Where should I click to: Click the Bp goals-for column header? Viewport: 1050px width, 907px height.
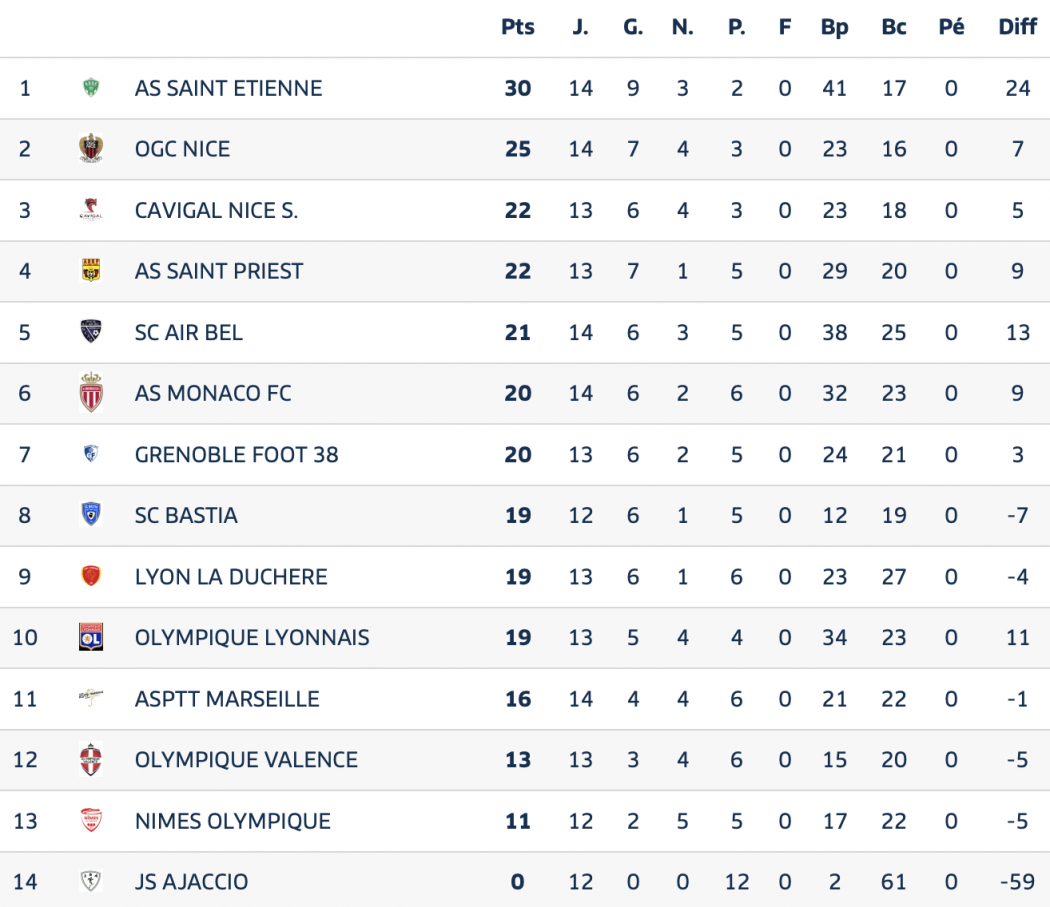[834, 27]
